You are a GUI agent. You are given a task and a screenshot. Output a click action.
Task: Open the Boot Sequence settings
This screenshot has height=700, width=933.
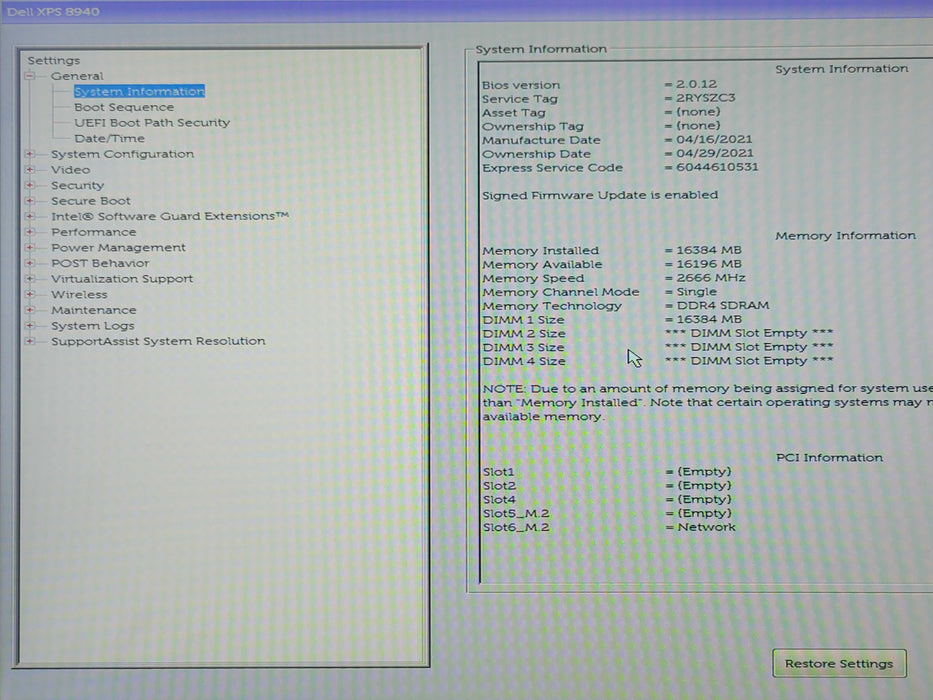click(x=124, y=107)
